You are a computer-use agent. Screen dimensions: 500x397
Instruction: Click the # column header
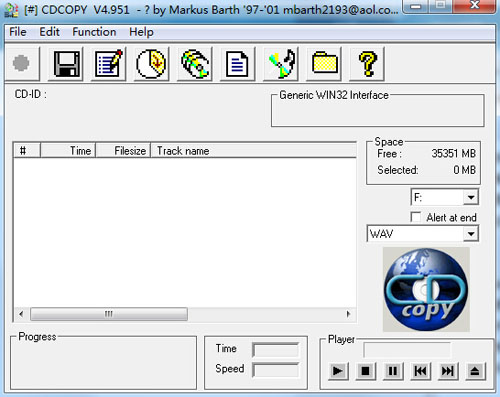27,151
